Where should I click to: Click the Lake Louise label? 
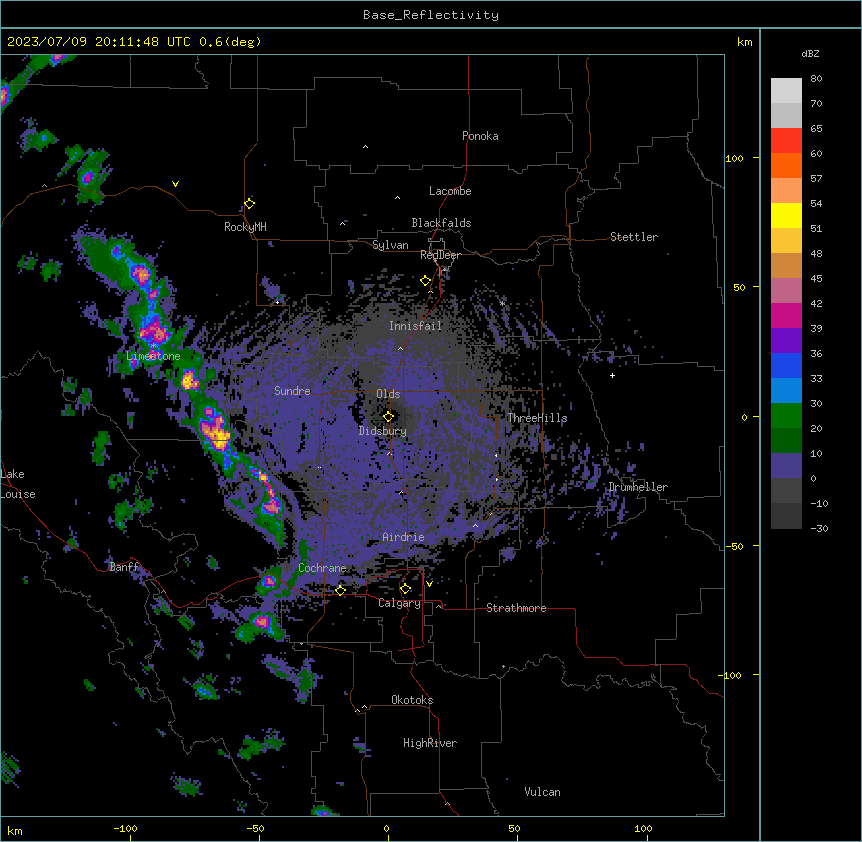18,484
